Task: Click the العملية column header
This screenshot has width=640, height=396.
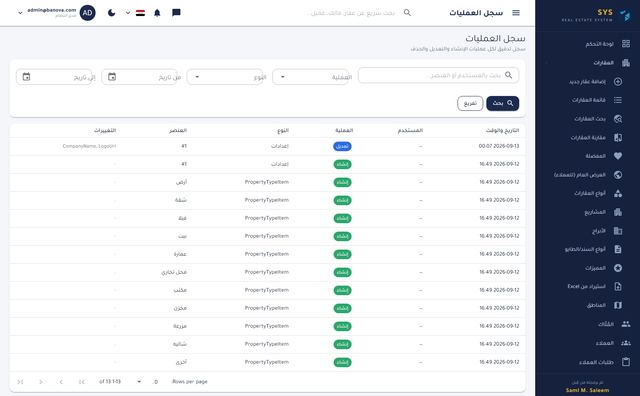Action: click(x=344, y=130)
